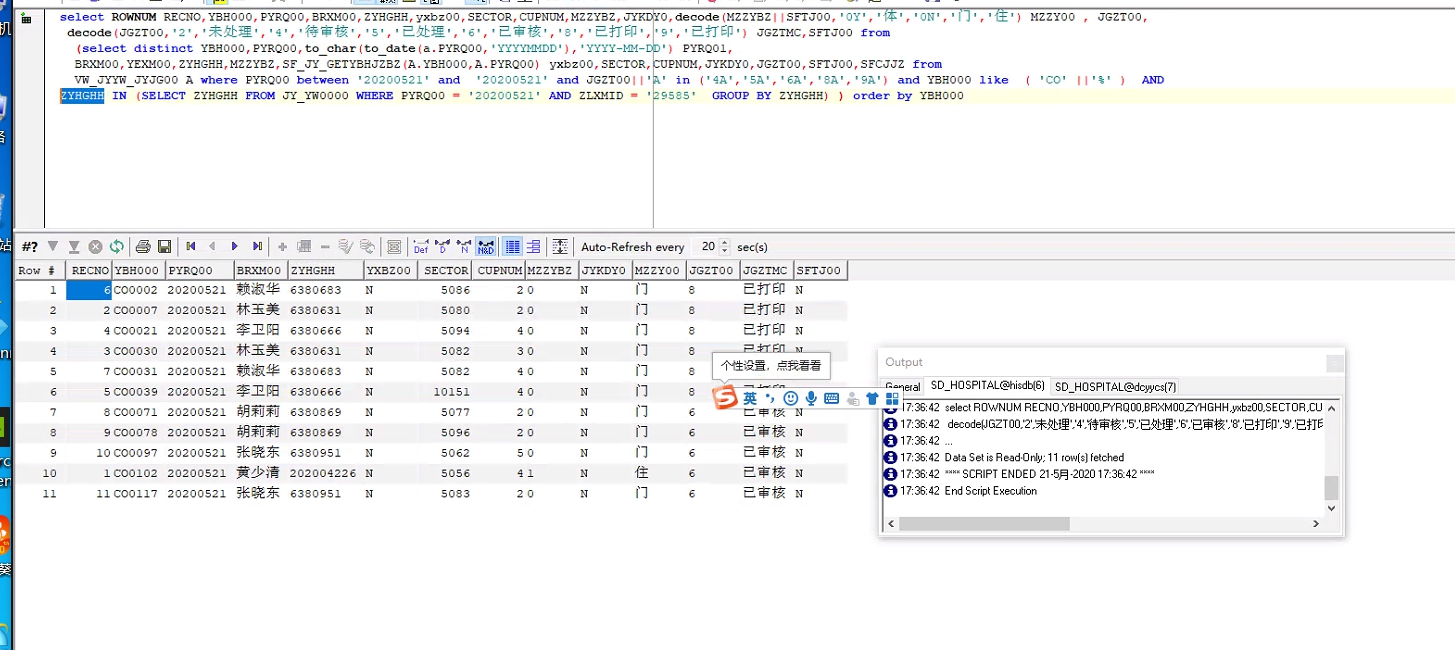Click the Sogou voice input microphone
The image size is (1455, 650).
click(x=811, y=399)
